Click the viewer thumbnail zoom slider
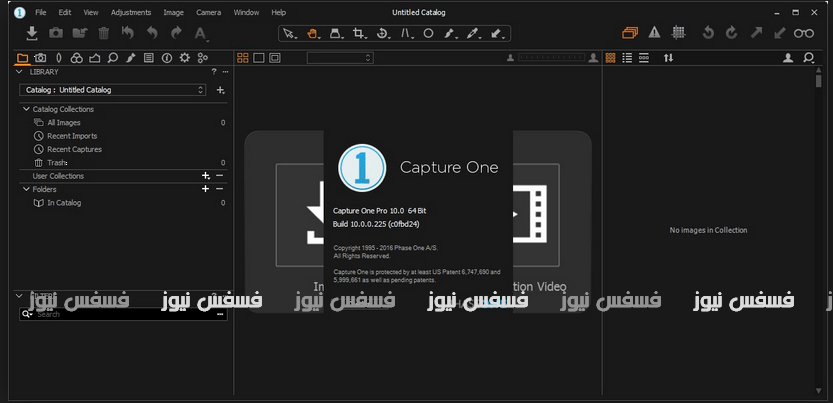The image size is (833, 403). 551,58
